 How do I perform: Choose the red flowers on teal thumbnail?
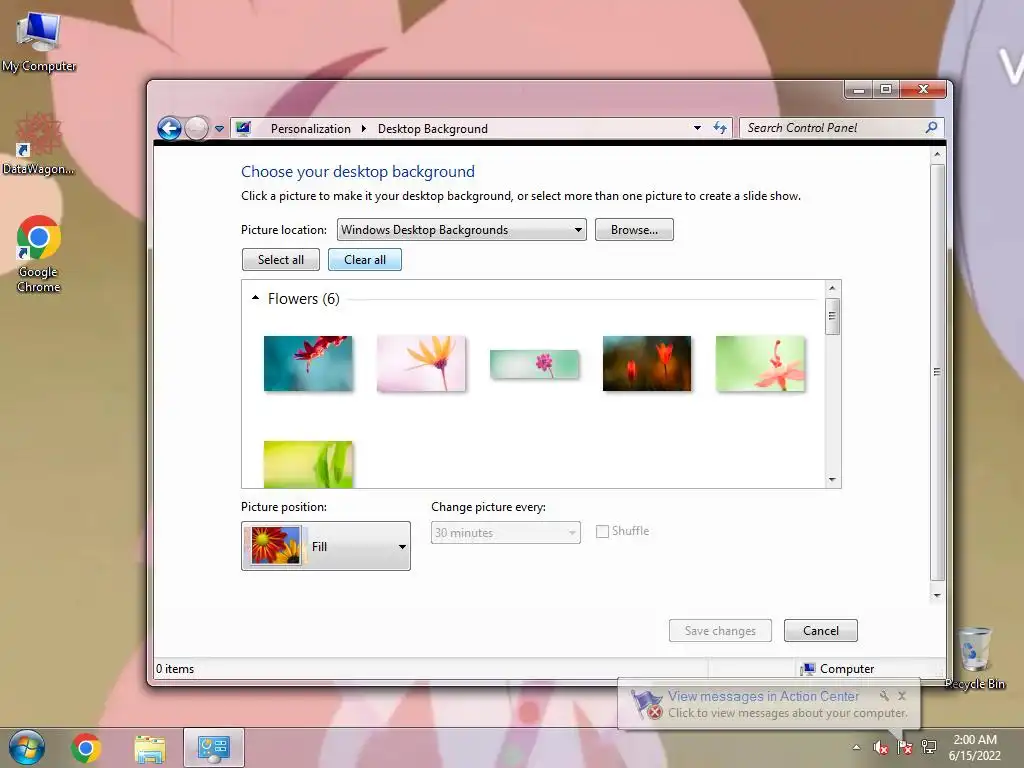click(x=308, y=364)
